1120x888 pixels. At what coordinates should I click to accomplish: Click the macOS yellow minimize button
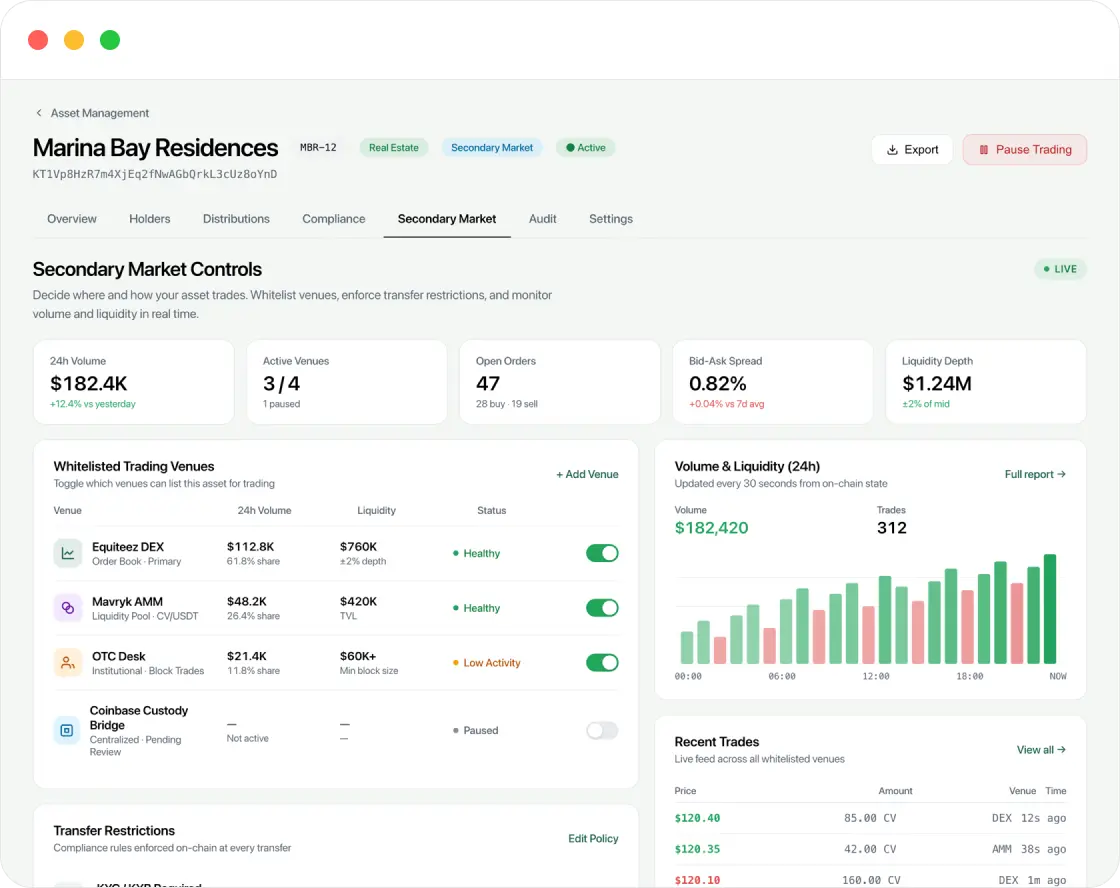[x=74, y=40]
